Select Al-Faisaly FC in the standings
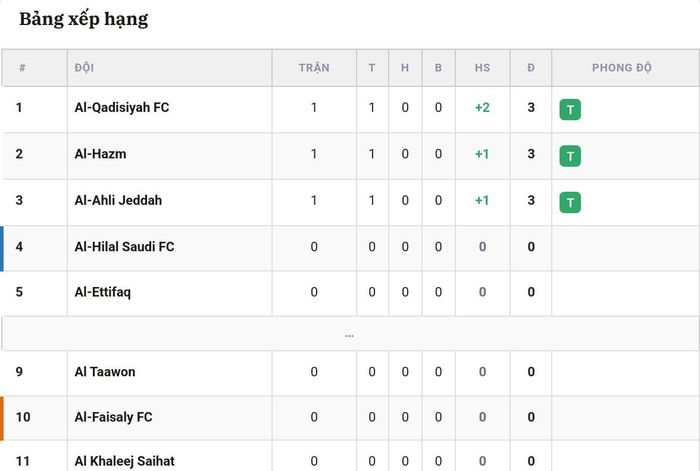 (x=113, y=417)
